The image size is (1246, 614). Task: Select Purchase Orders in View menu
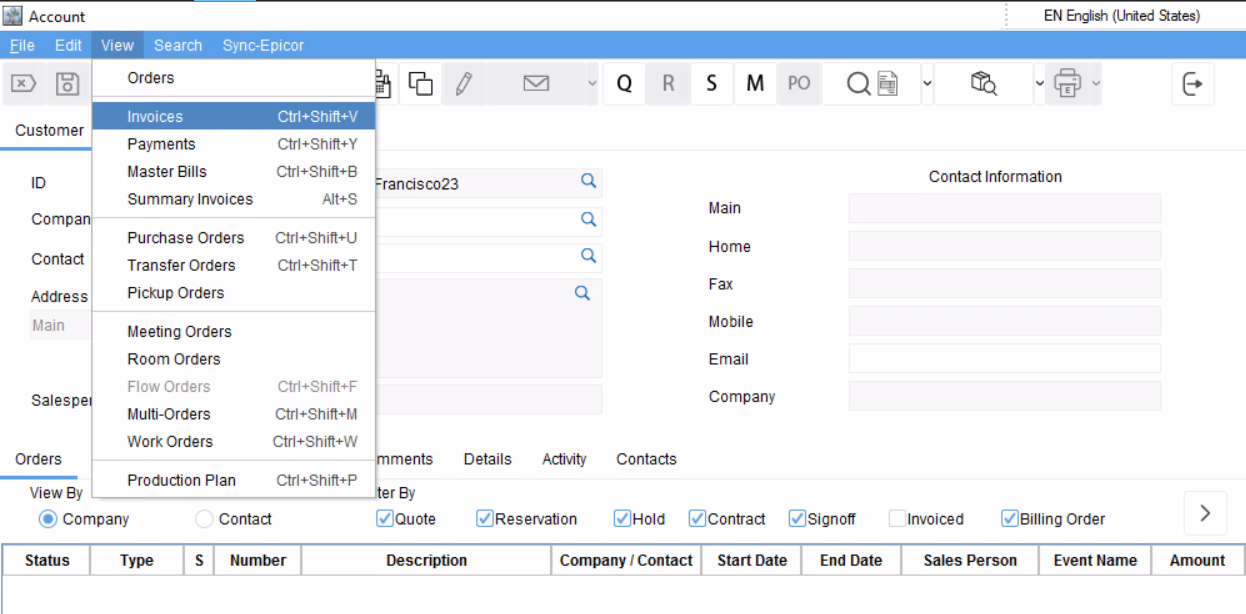tap(185, 238)
